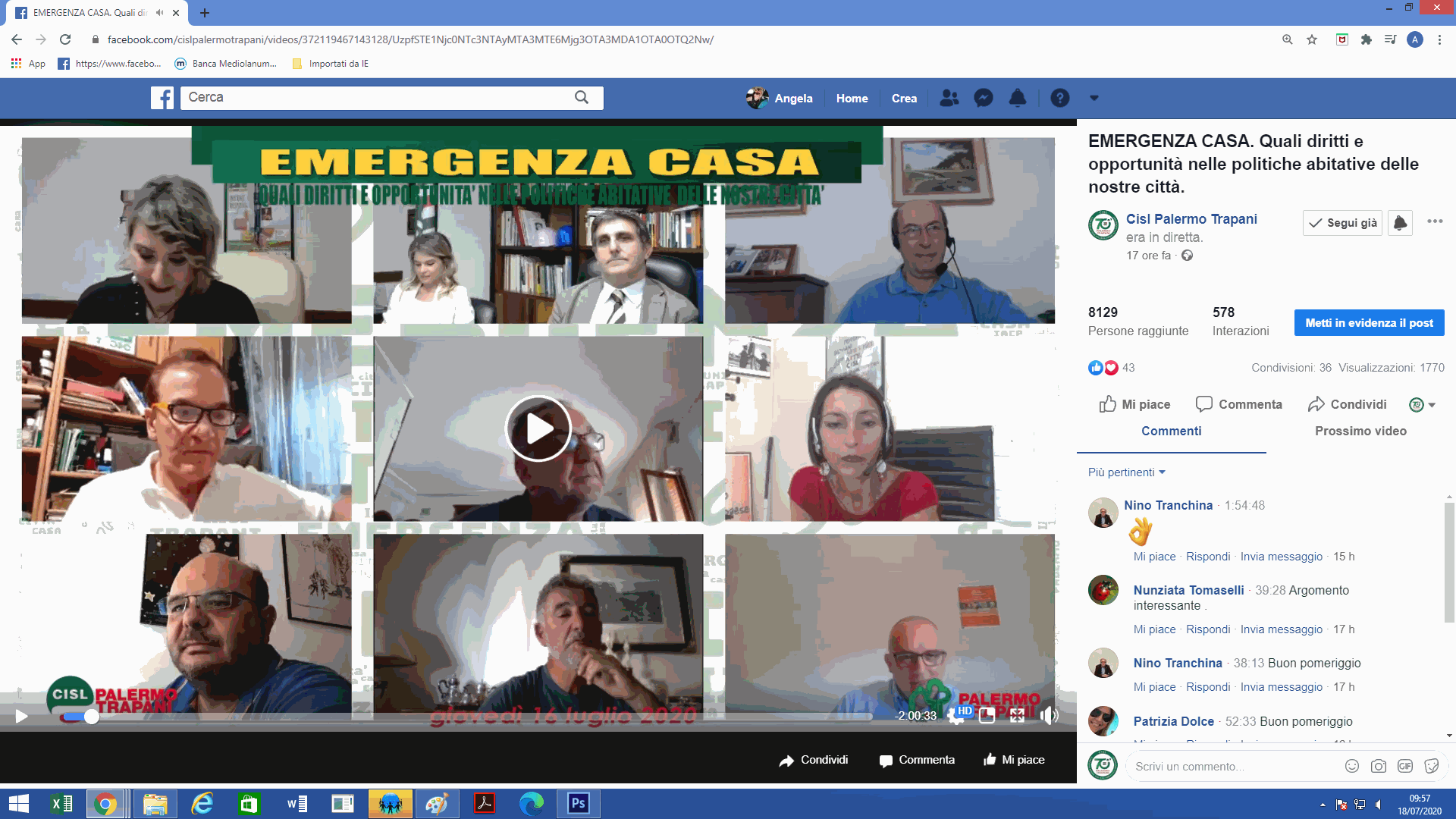The height and width of the screenshot is (819, 1456).
Task: Open the Crea menu
Action: [x=904, y=99]
